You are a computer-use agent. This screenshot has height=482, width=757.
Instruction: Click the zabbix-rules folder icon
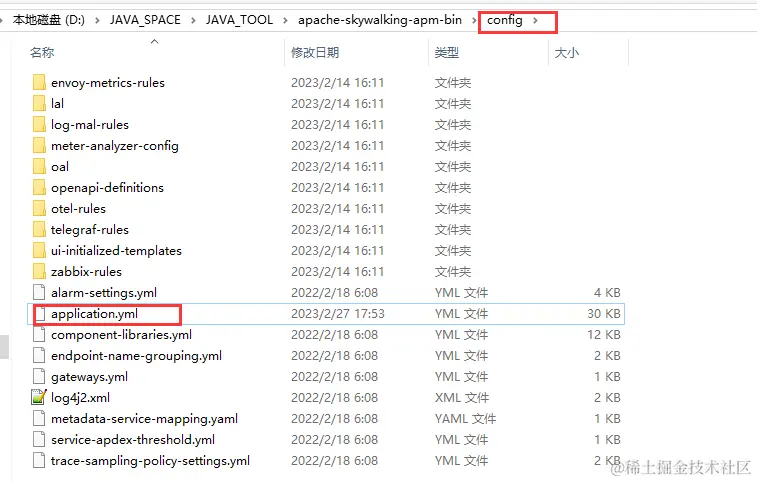(x=39, y=271)
